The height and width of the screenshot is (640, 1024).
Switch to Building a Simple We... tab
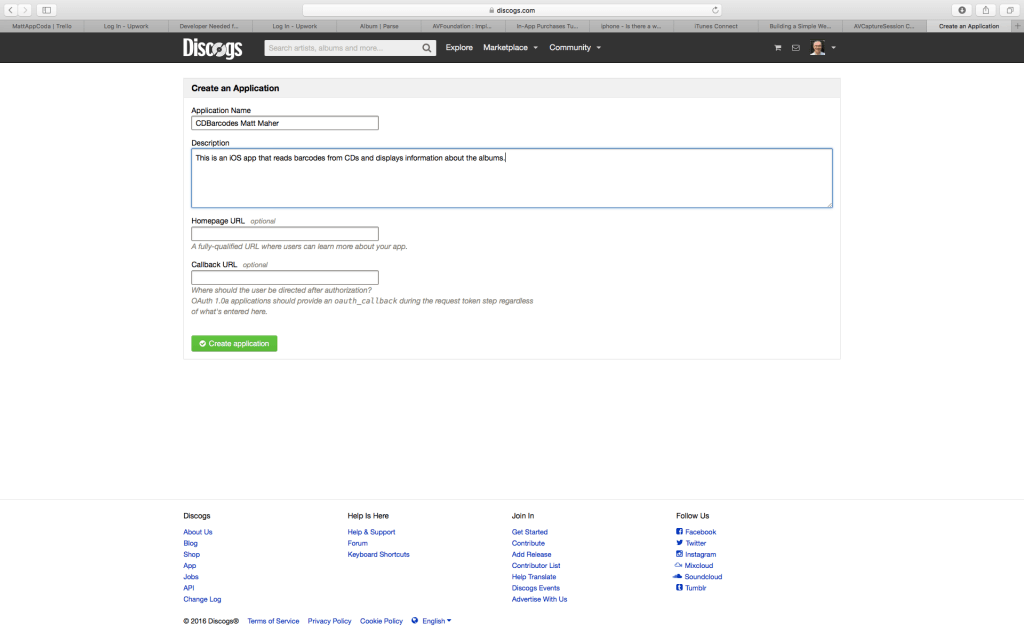click(800, 26)
